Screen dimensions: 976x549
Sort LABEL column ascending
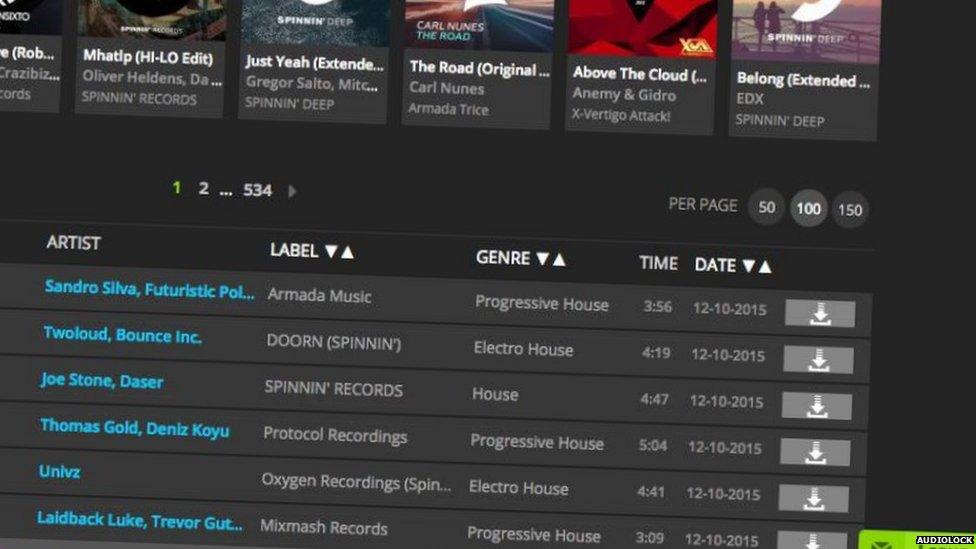click(347, 251)
